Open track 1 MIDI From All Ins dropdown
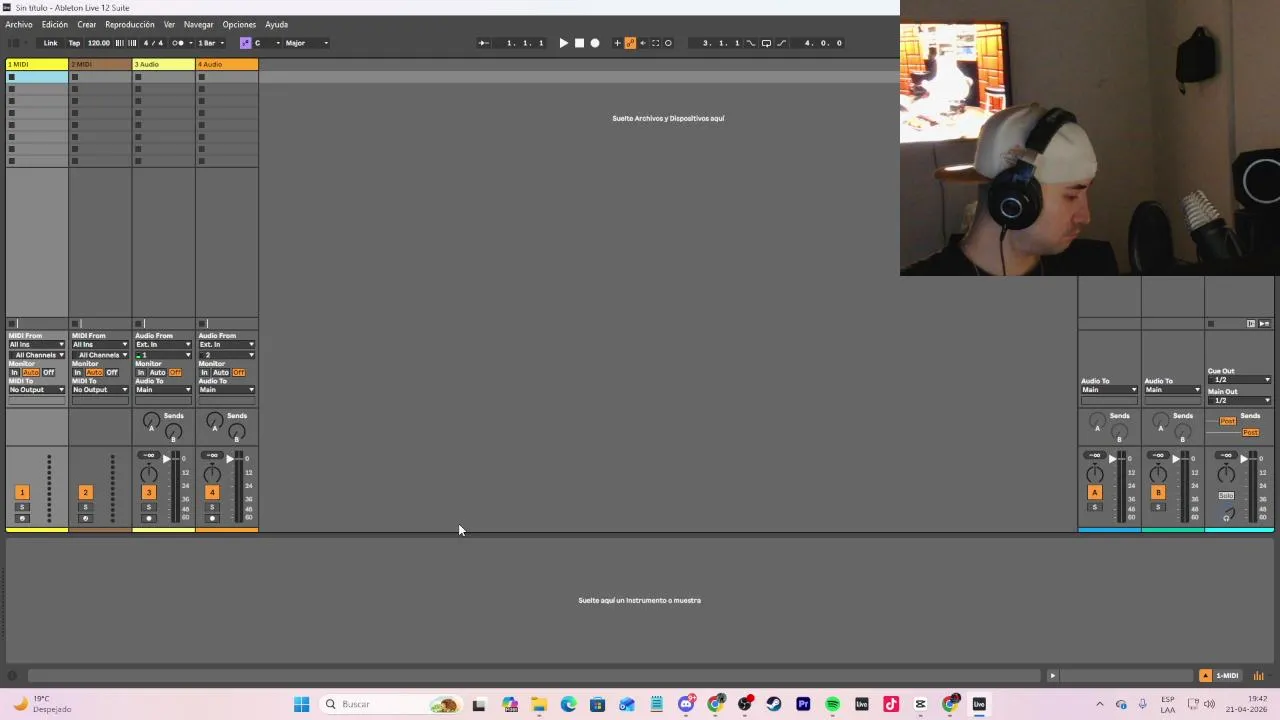 click(37, 345)
